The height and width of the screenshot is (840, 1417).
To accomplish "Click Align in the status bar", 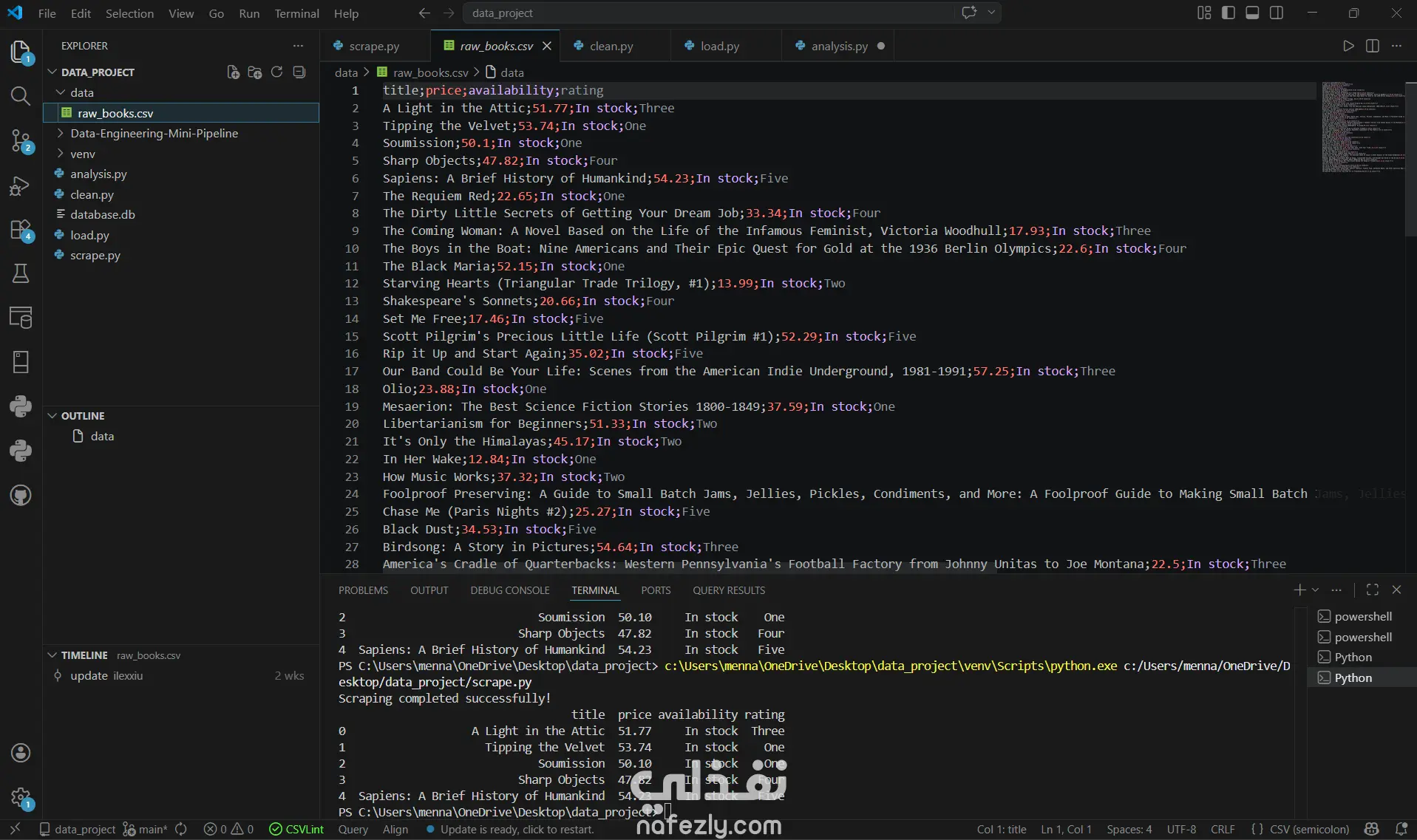I will 395,829.
